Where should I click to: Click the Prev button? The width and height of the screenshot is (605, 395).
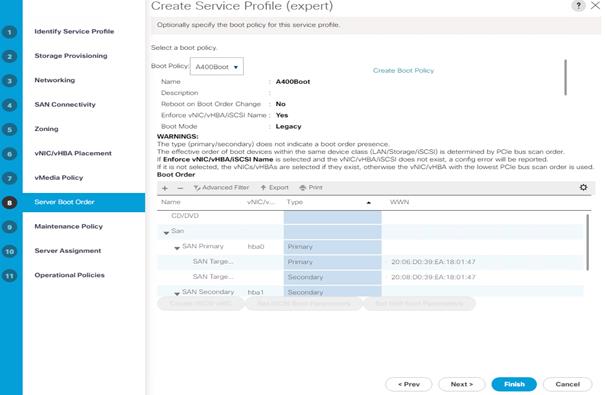point(409,384)
